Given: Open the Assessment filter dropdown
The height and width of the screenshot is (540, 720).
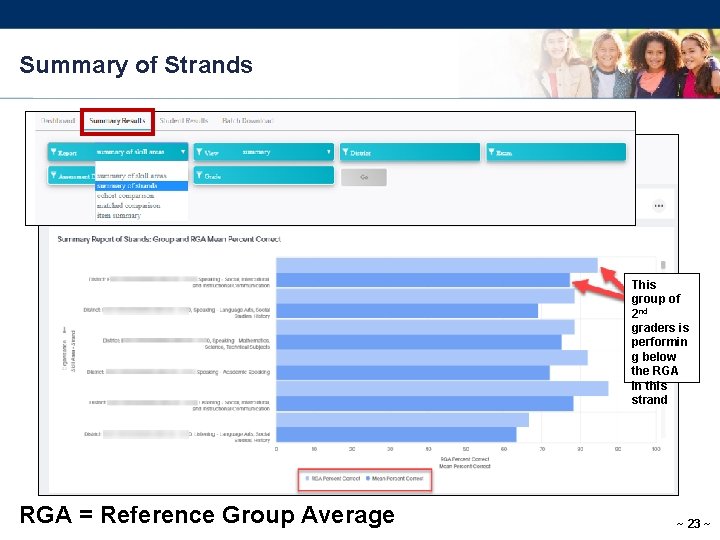Looking at the screenshot, I should coord(72,175).
